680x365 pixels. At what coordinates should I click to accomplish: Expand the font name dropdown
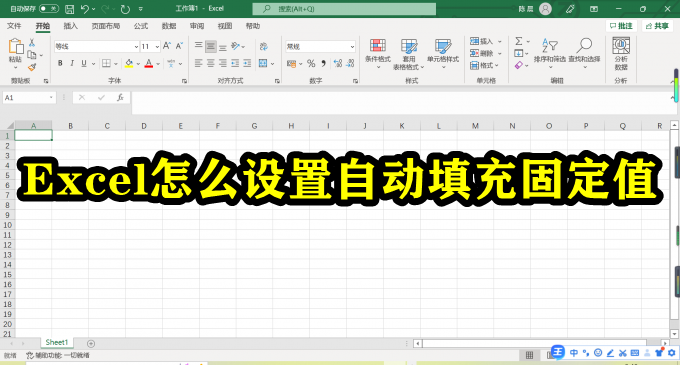click(x=136, y=46)
